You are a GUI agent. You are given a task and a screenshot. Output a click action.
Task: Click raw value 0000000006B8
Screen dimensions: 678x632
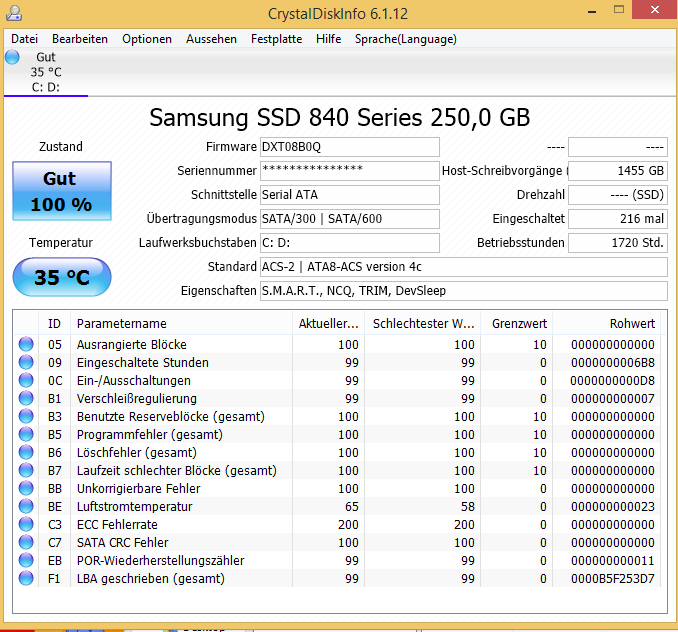coord(613,363)
